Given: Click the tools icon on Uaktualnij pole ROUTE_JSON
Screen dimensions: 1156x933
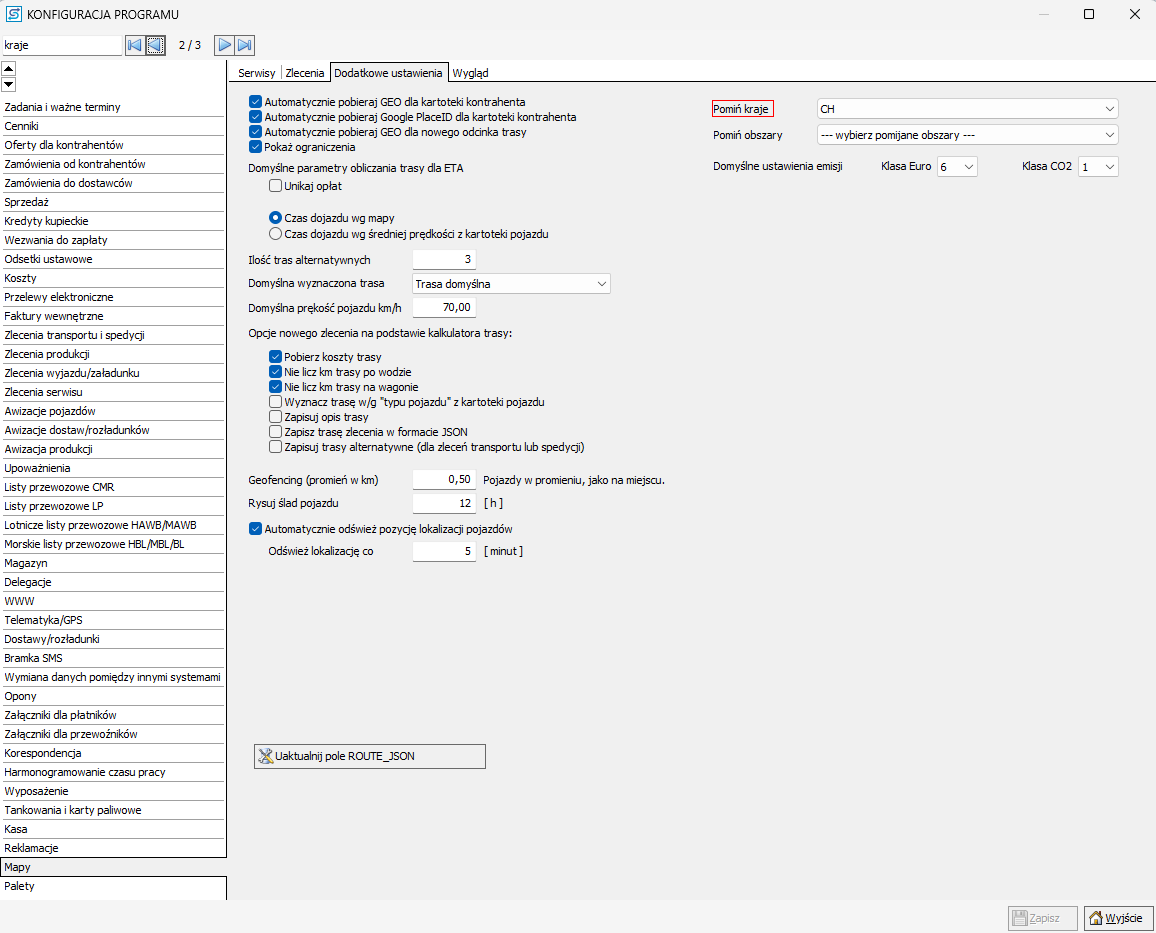Looking at the screenshot, I should click(266, 756).
